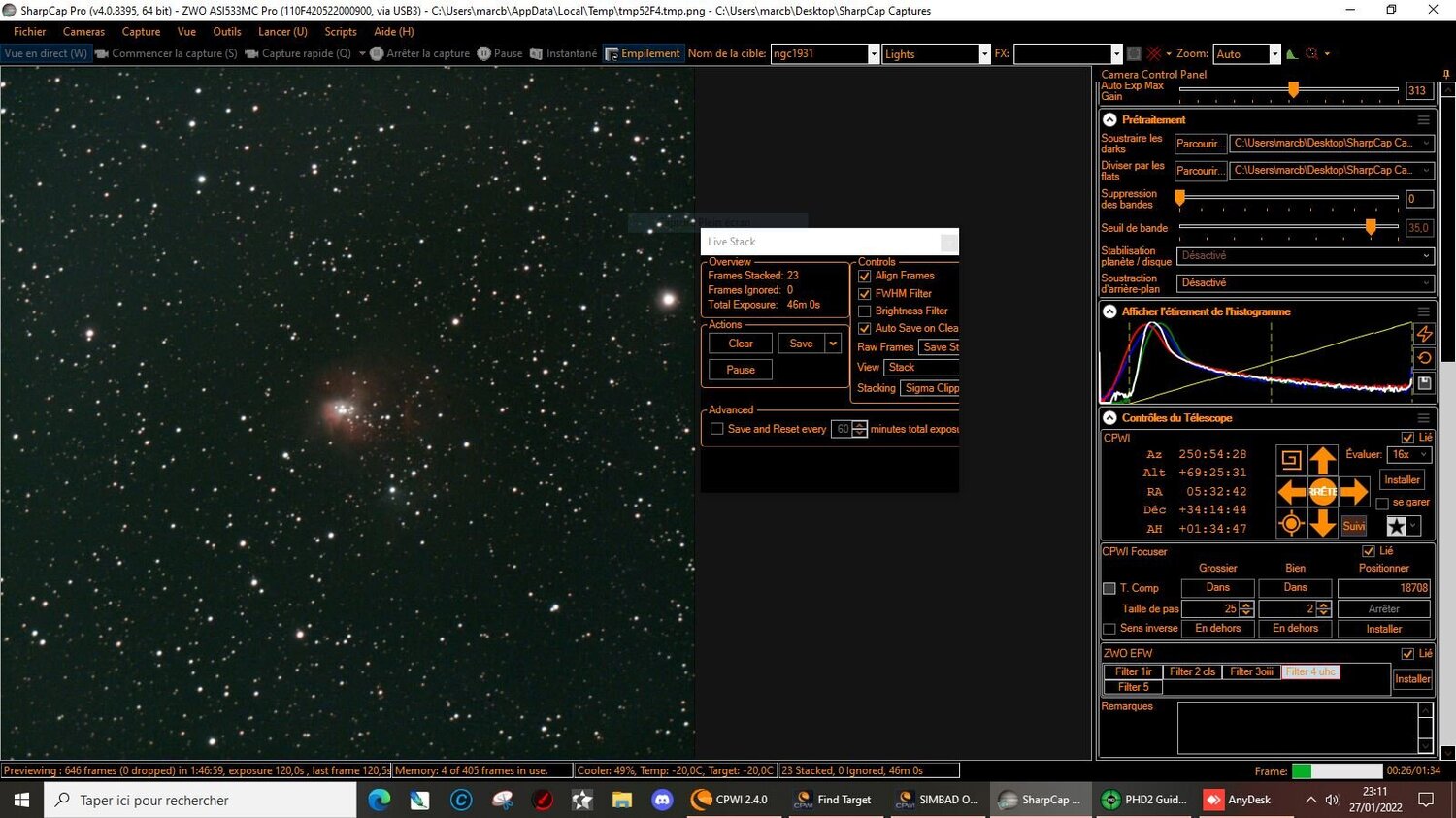Apply auto-stretch via the histogram lightning icon

pos(1425,334)
